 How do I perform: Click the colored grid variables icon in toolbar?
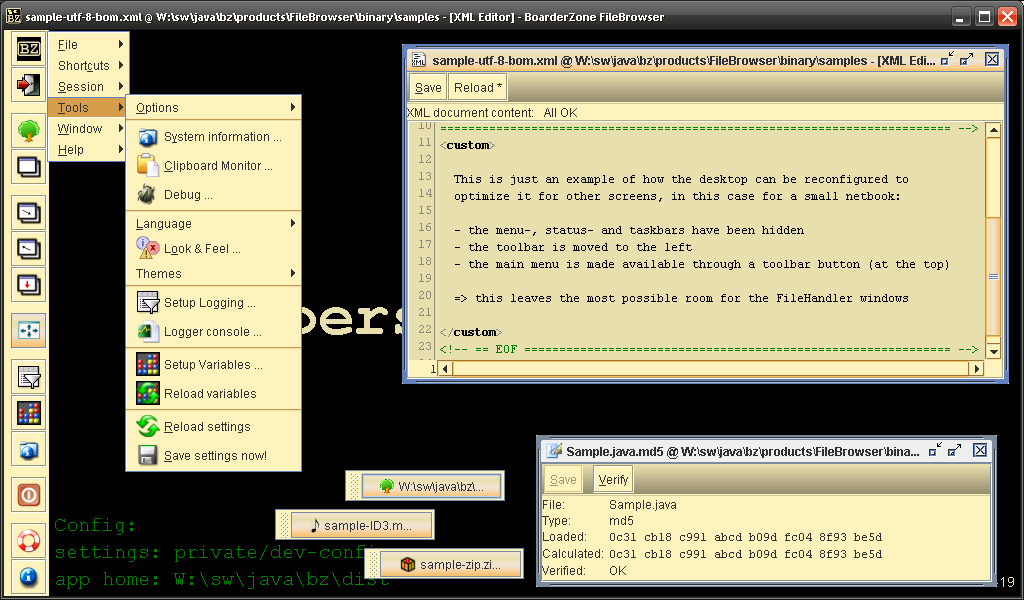click(x=28, y=413)
